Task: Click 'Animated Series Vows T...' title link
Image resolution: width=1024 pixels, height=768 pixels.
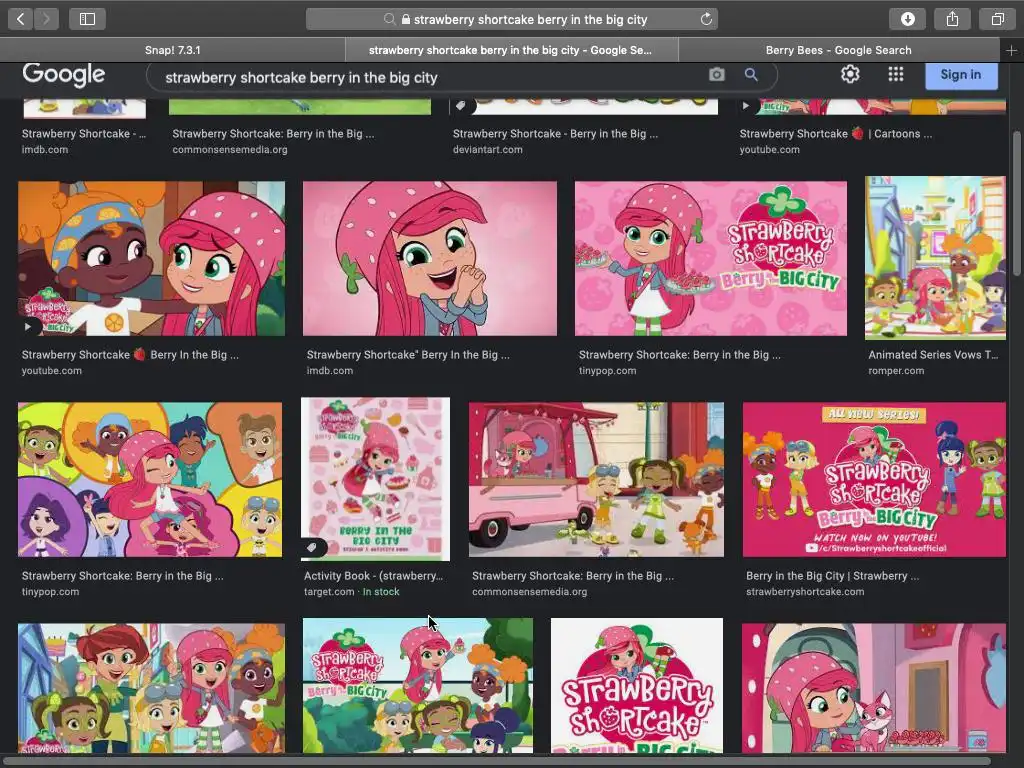Action: coord(933,355)
